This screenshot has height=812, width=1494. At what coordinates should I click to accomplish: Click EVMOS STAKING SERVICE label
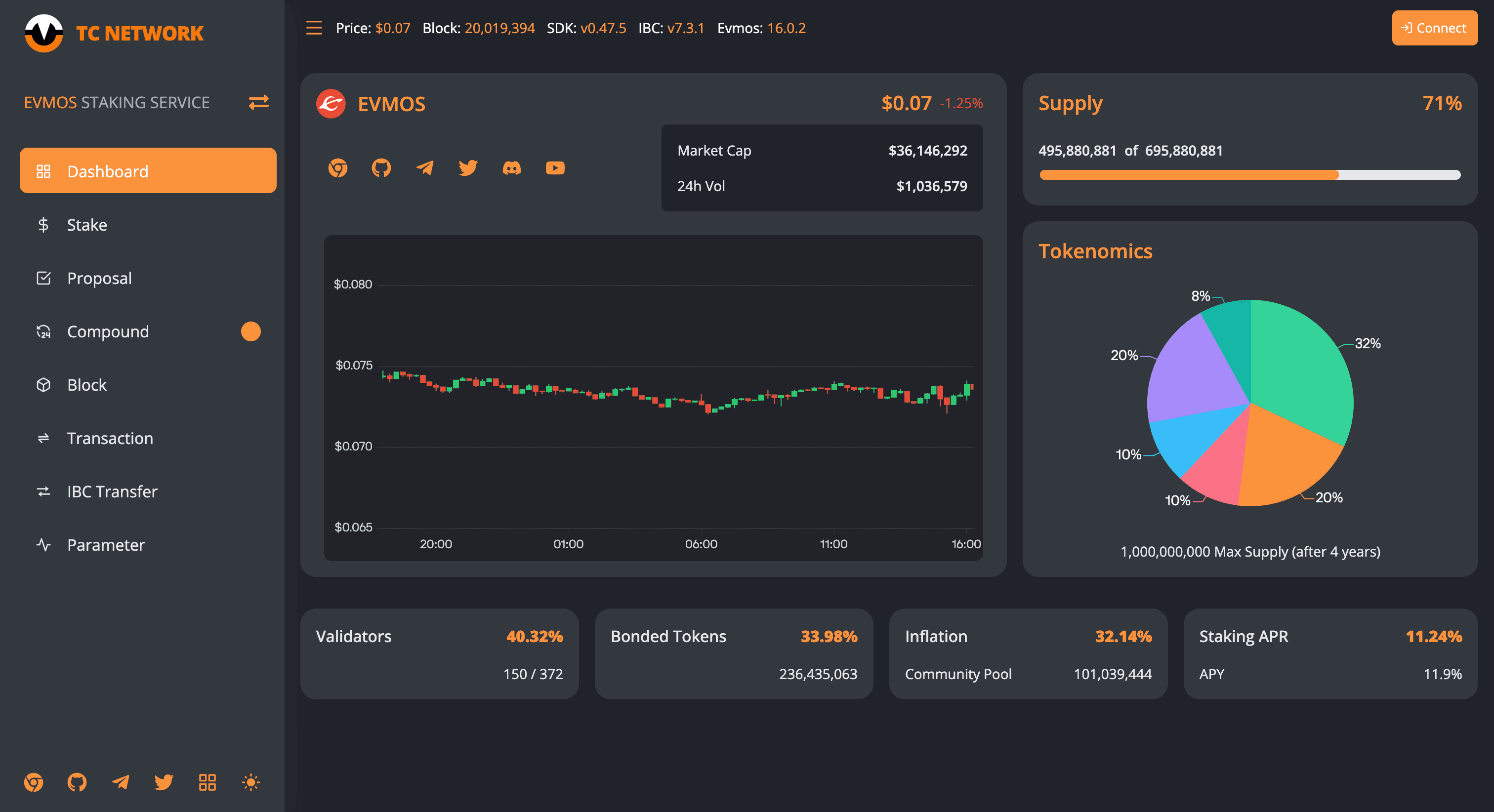[117, 102]
